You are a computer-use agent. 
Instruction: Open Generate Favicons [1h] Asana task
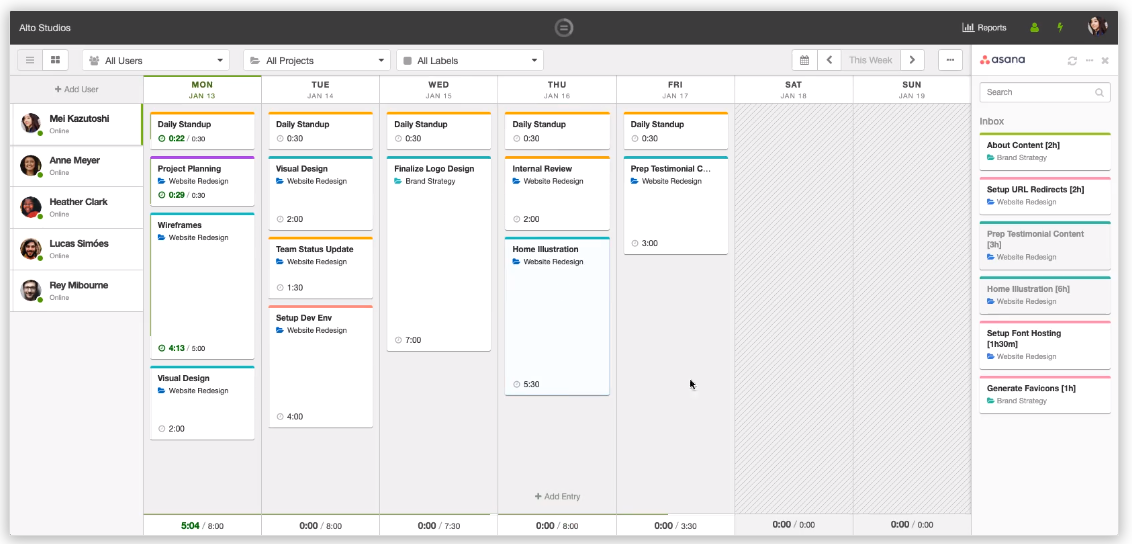point(1045,395)
